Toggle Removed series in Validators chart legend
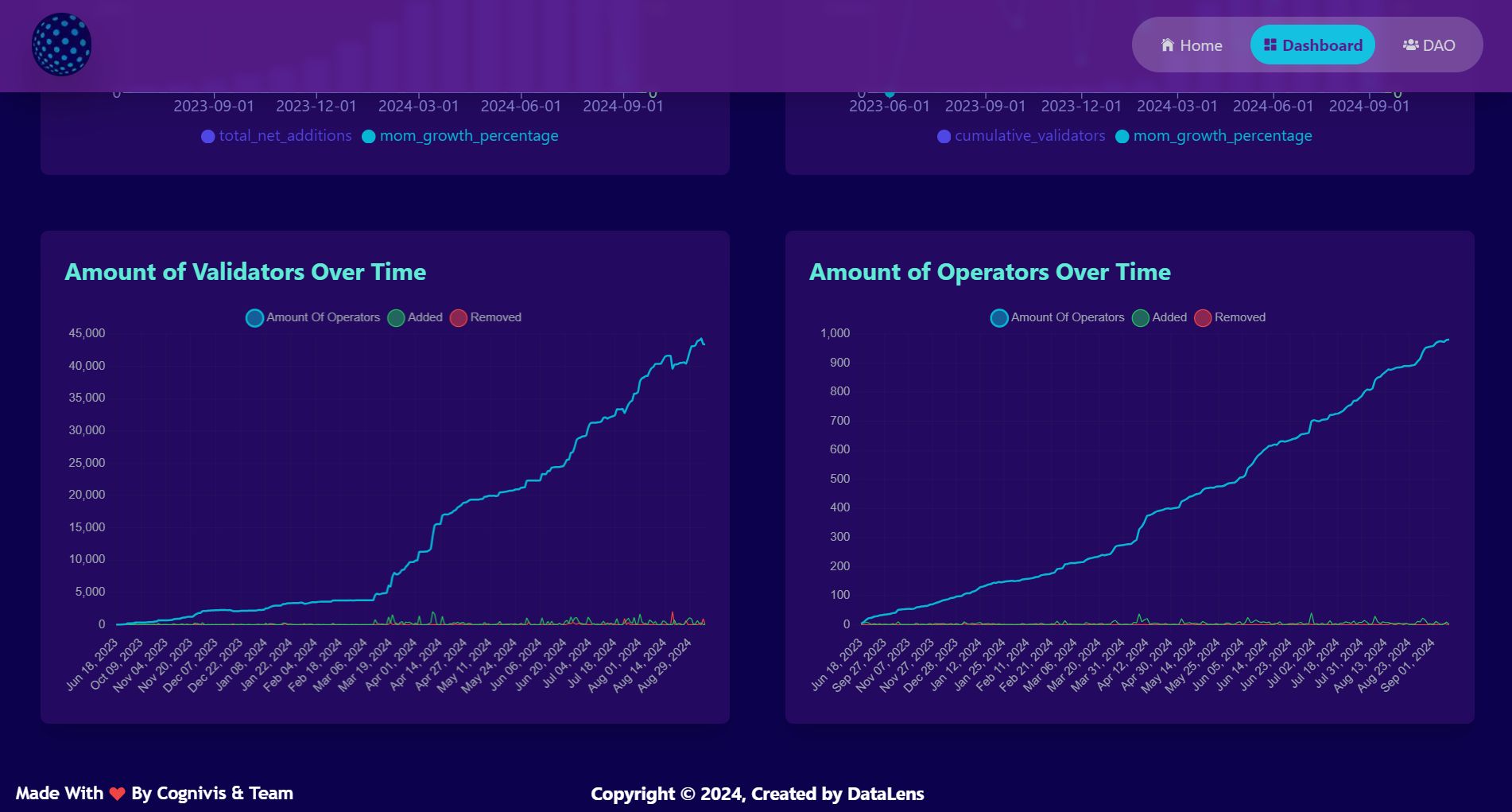The width and height of the screenshot is (1512, 812). pos(486,317)
